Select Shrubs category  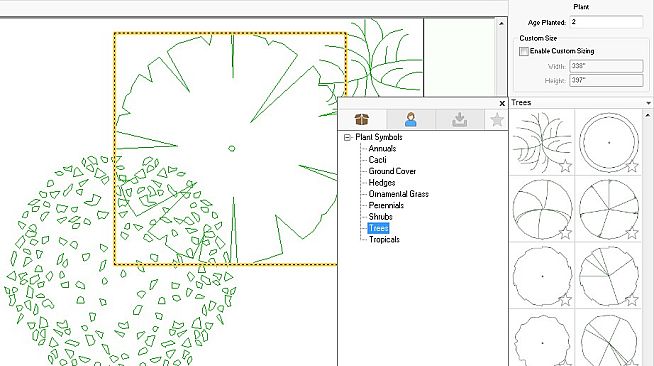coord(380,217)
